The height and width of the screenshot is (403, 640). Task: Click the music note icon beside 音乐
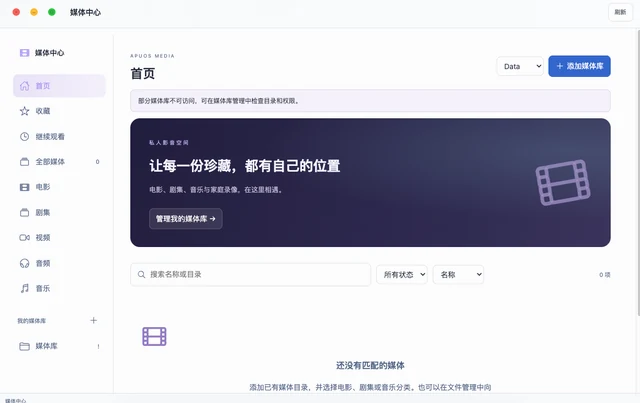click(24, 288)
